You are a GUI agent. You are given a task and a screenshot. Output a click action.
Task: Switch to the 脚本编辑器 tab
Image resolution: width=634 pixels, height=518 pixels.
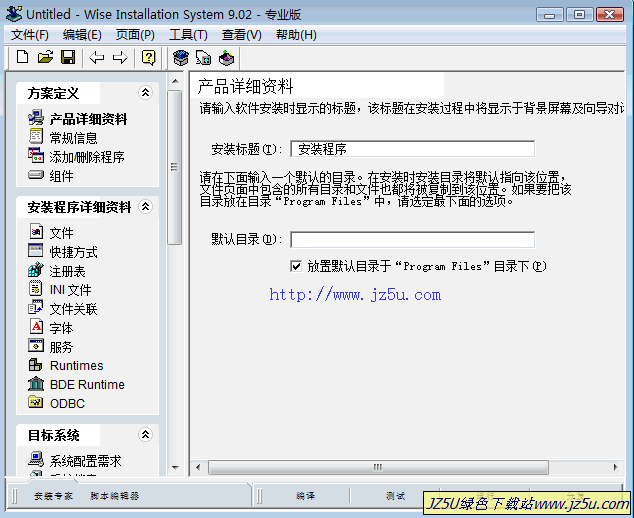click(x=114, y=496)
